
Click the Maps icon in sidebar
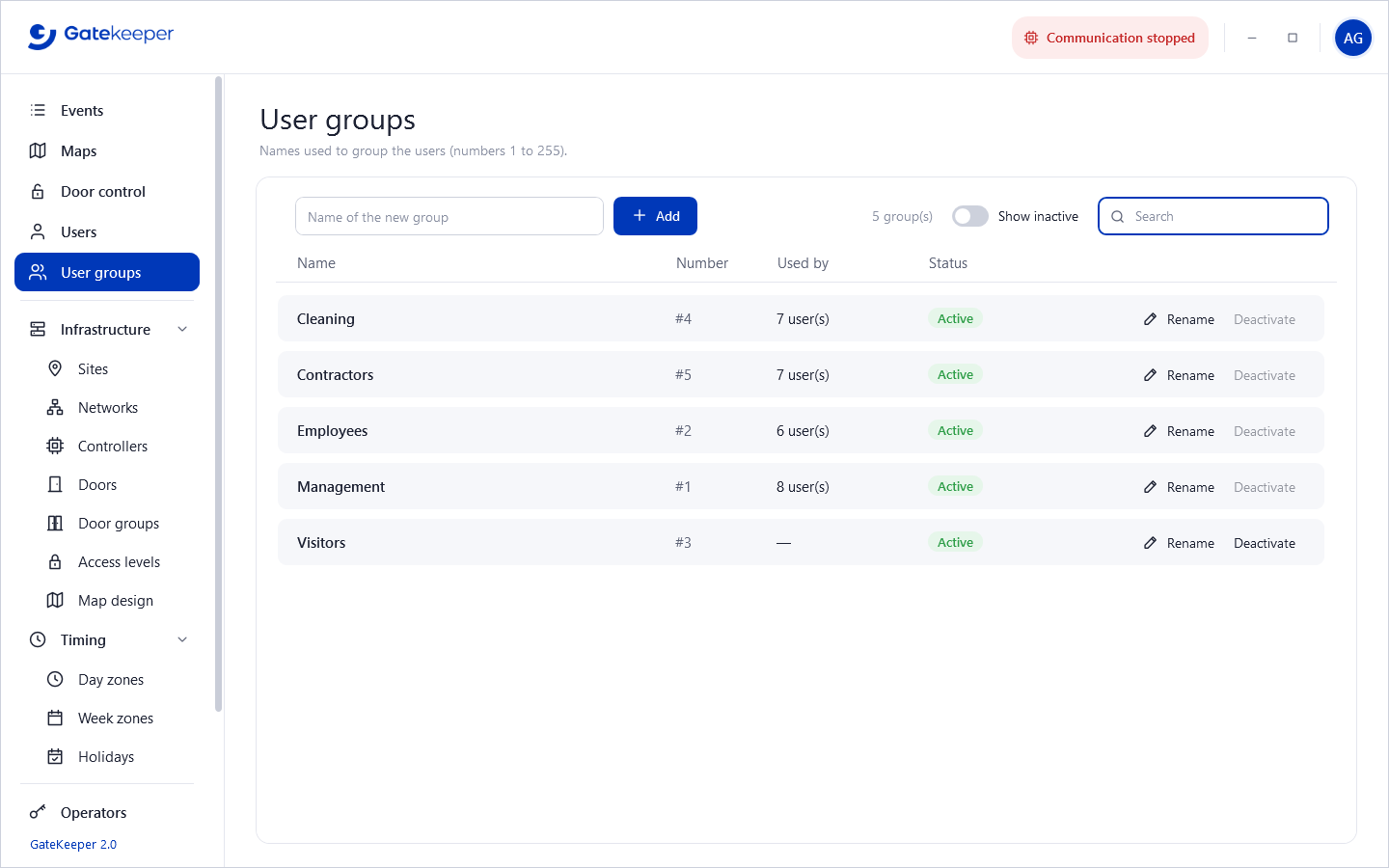coord(38,150)
